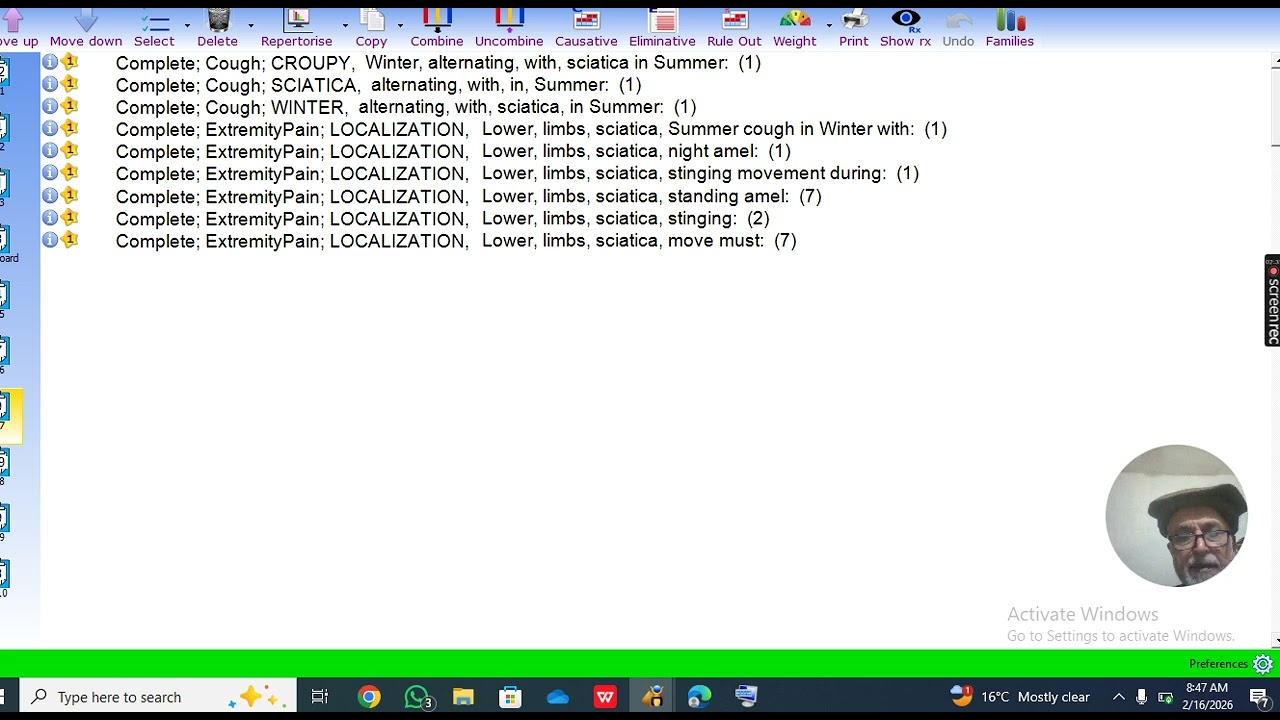Open Microsoft Edge from the taskbar
The height and width of the screenshot is (720, 1280).
(699, 697)
